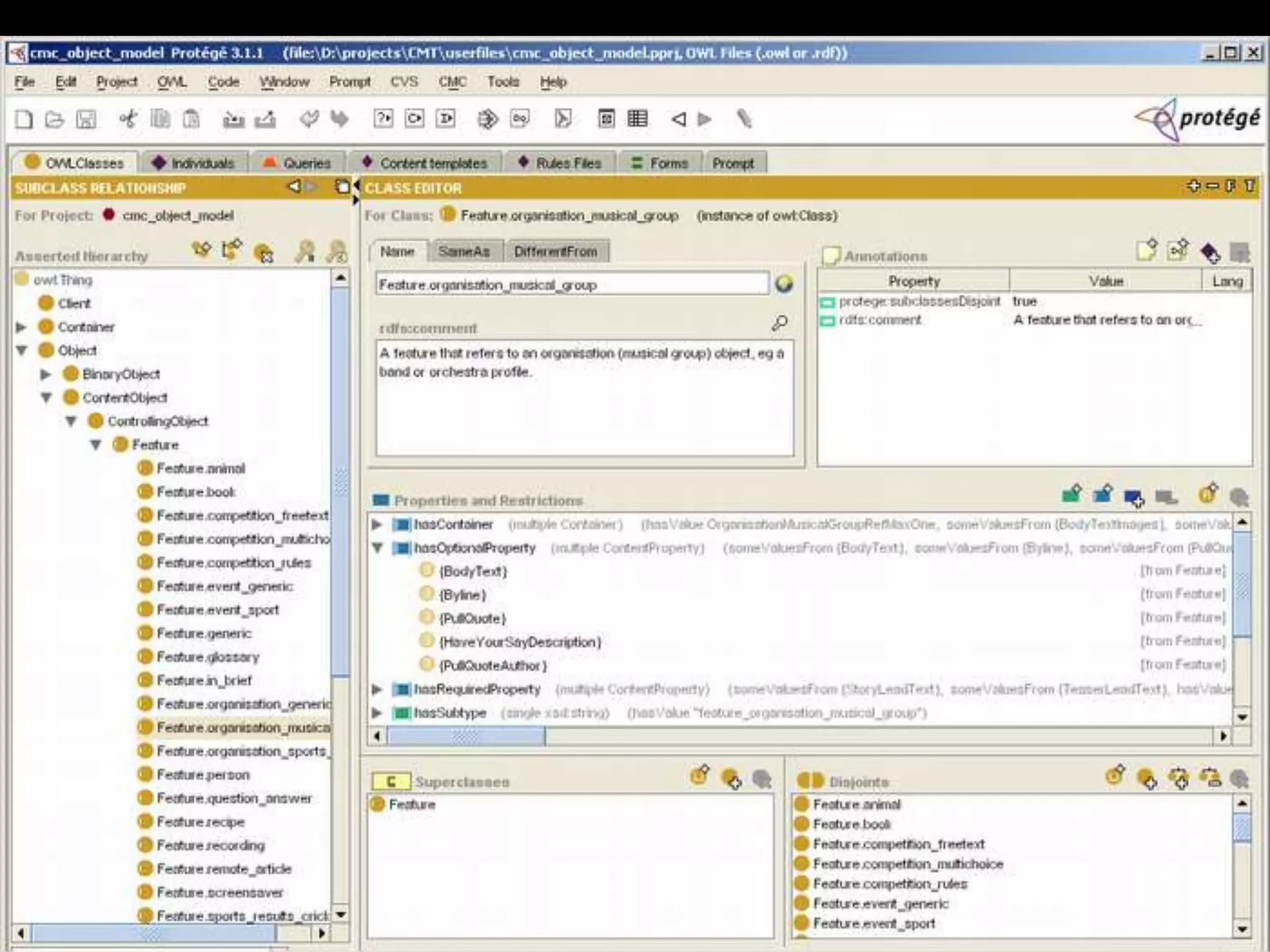Collapse the Feature tree node
The height and width of the screenshot is (952, 1270).
(x=95, y=444)
